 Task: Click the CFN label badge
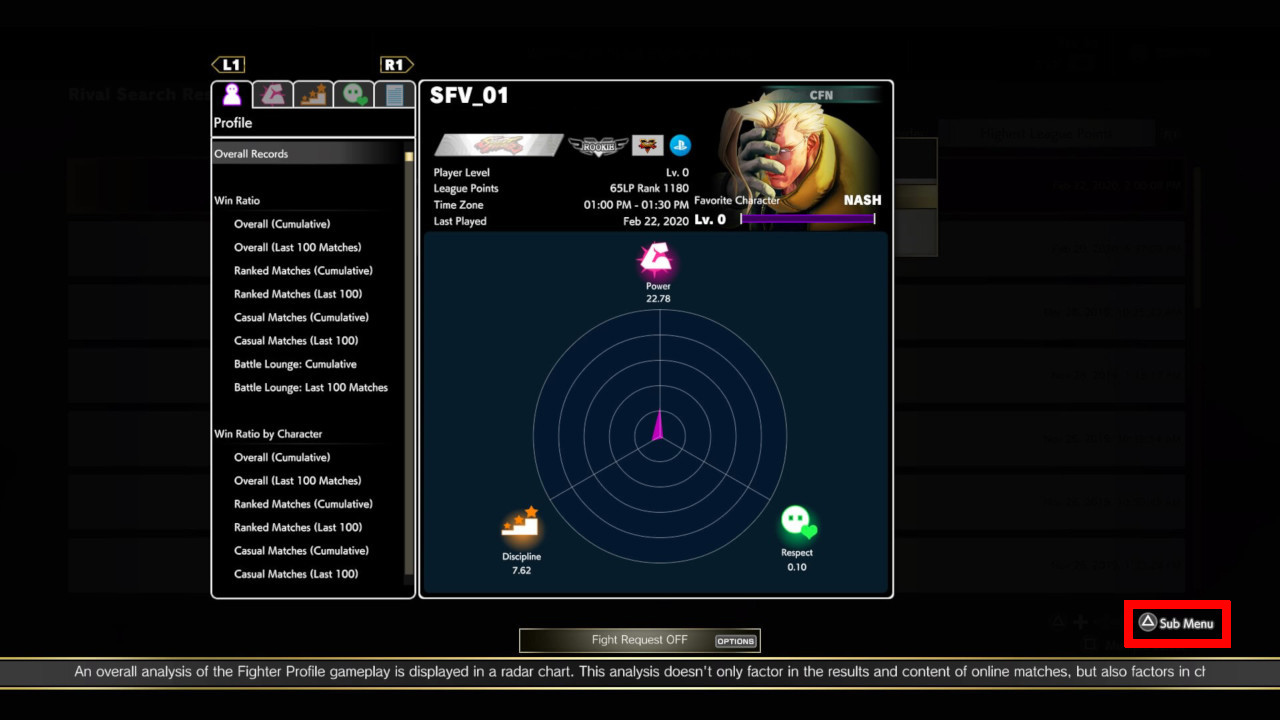[x=821, y=96]
